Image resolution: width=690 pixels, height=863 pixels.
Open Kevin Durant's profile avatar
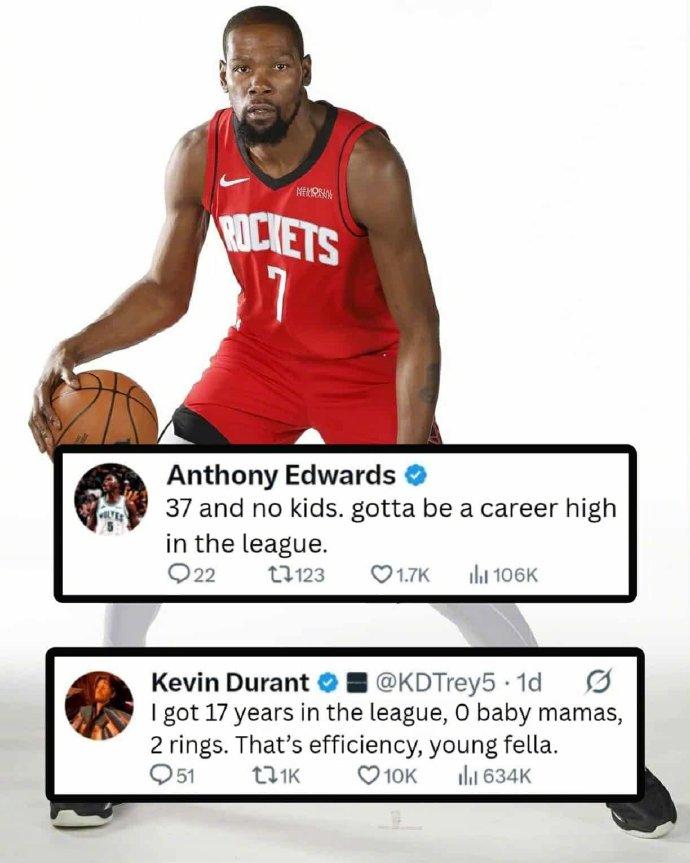(x=99, y=704)
